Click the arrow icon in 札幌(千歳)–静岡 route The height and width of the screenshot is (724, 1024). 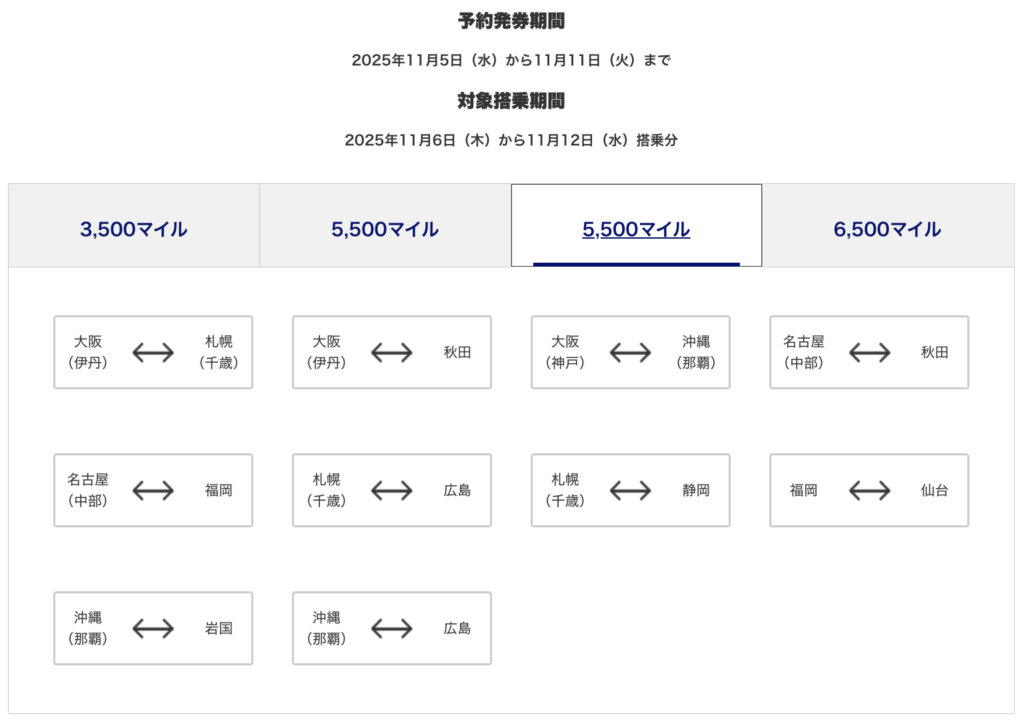(631, 491)
